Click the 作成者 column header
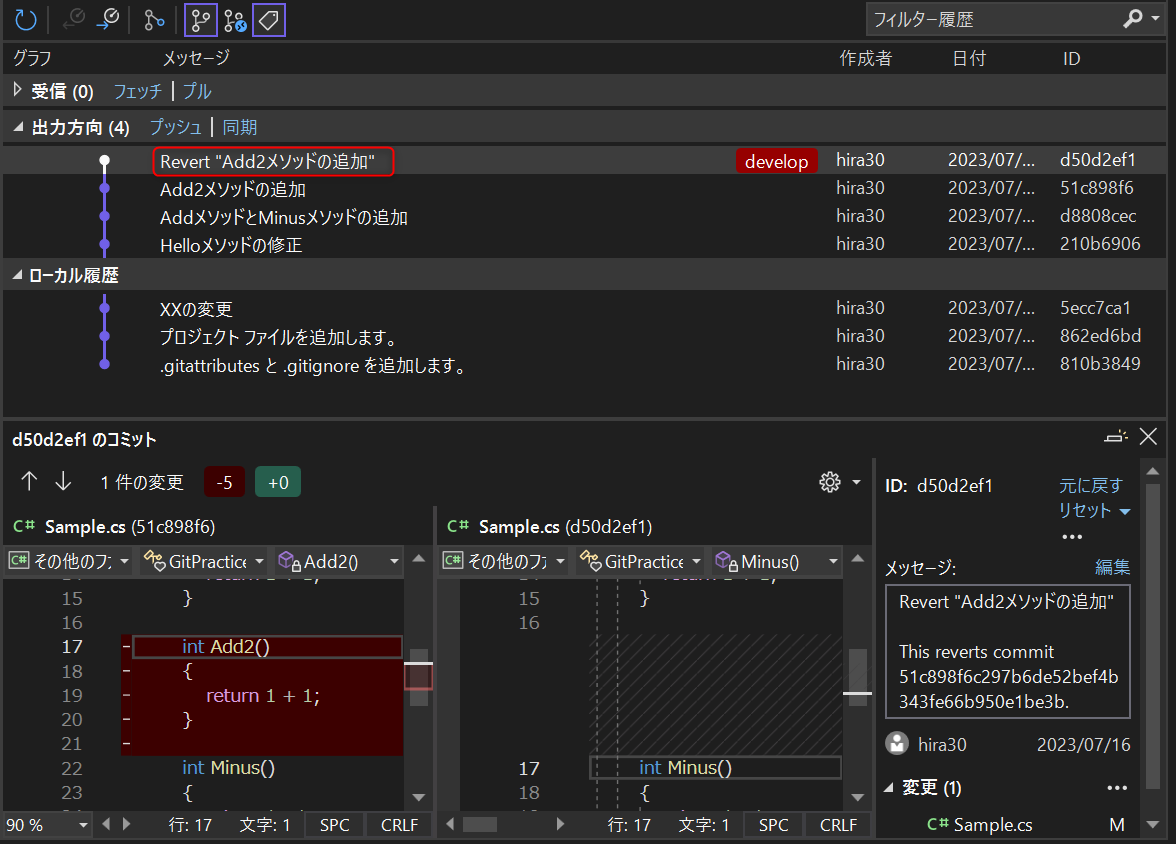This screenshot has width=1176, height=844. click(866, 58)
